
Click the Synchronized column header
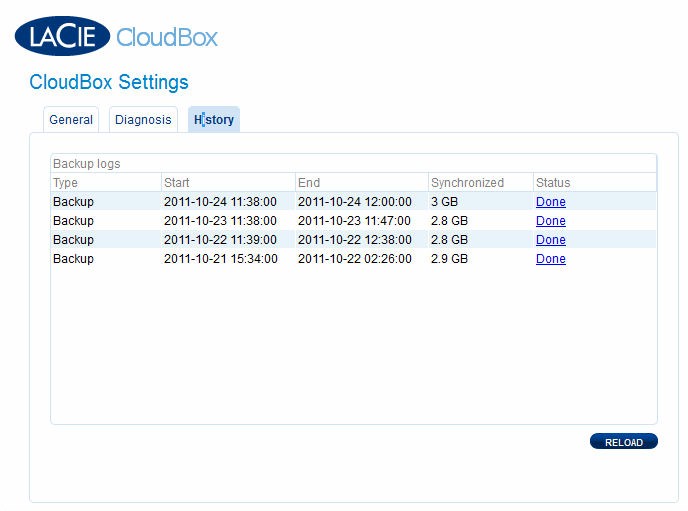click(x=481, y=182)
